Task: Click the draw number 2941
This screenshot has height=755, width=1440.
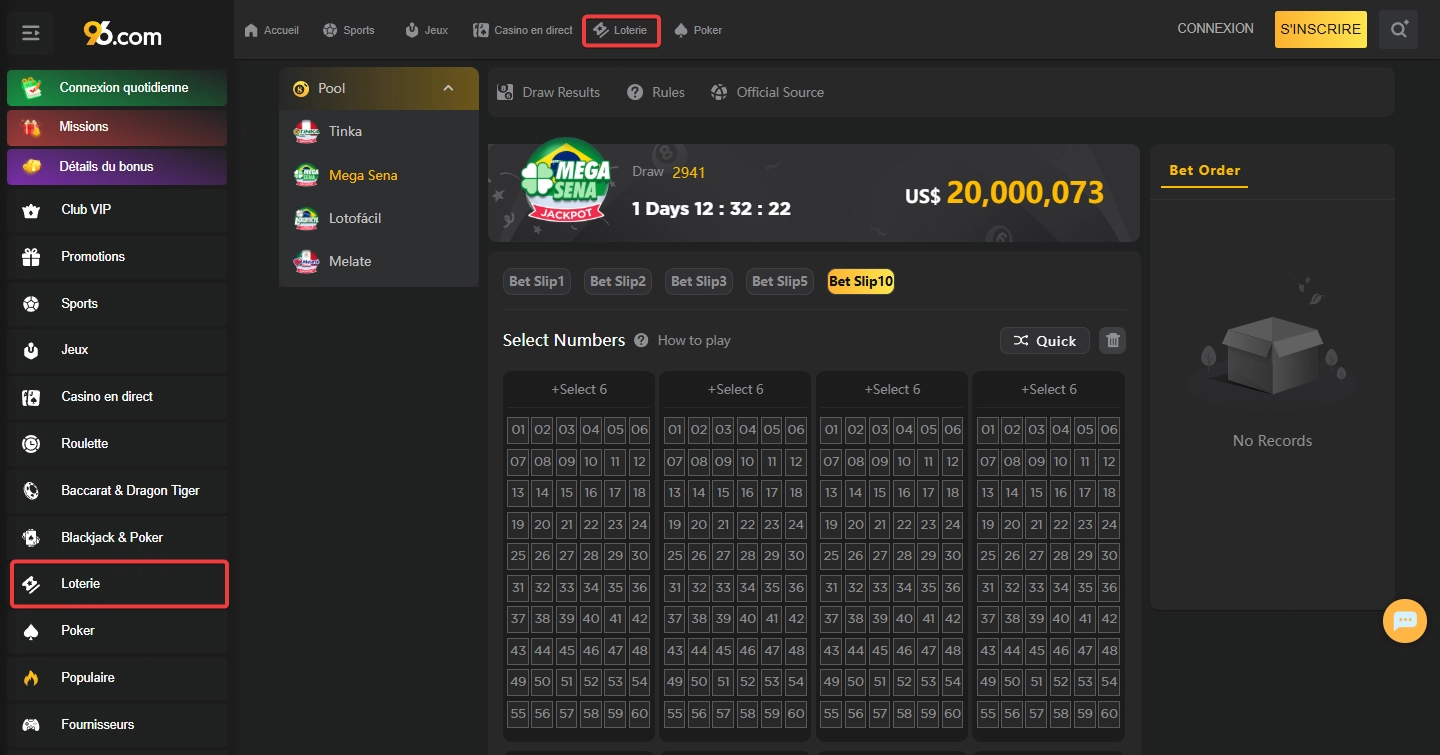Action: [689, 172]
